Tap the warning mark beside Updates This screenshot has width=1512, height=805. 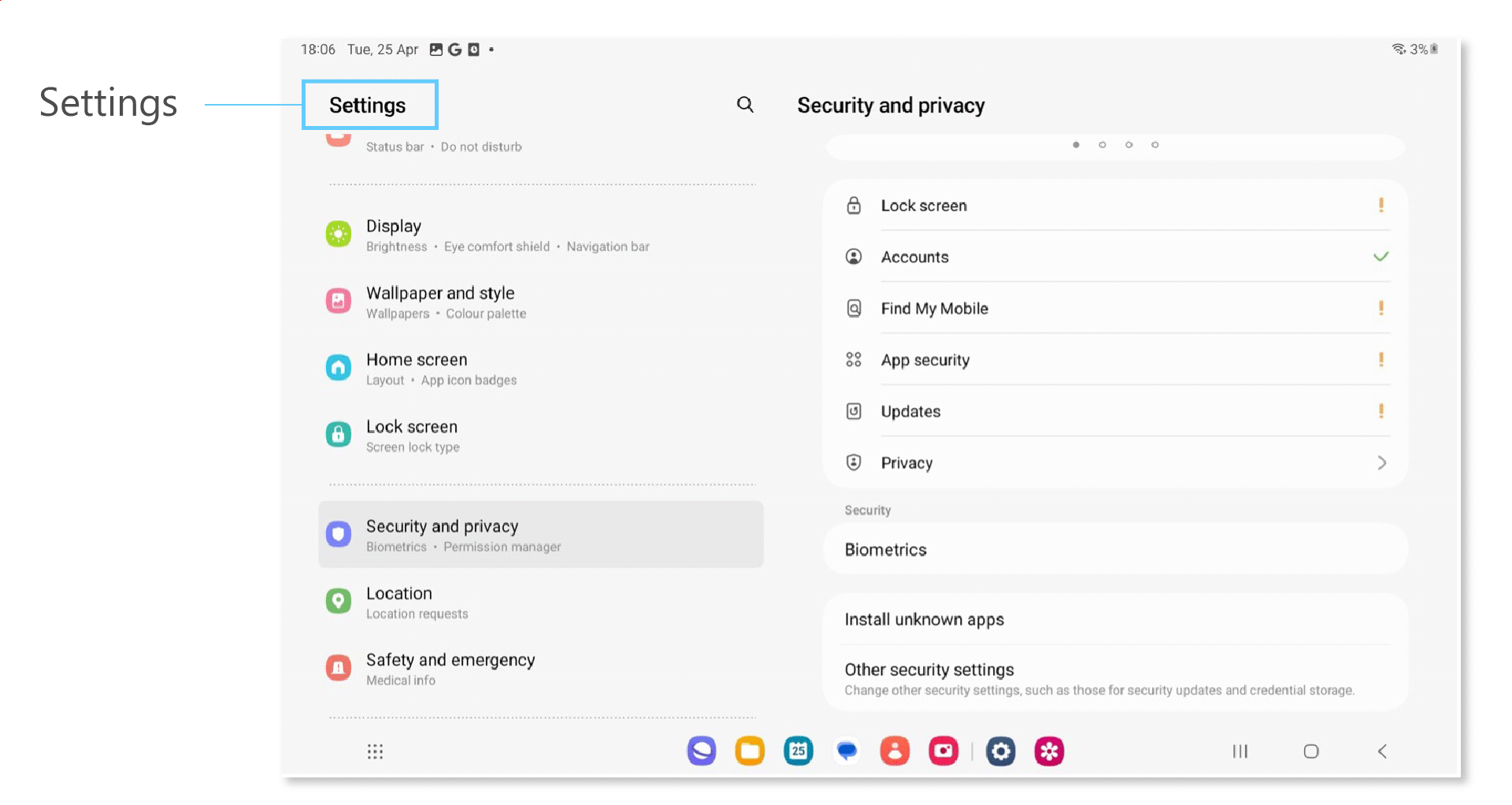click(1381, 410)
